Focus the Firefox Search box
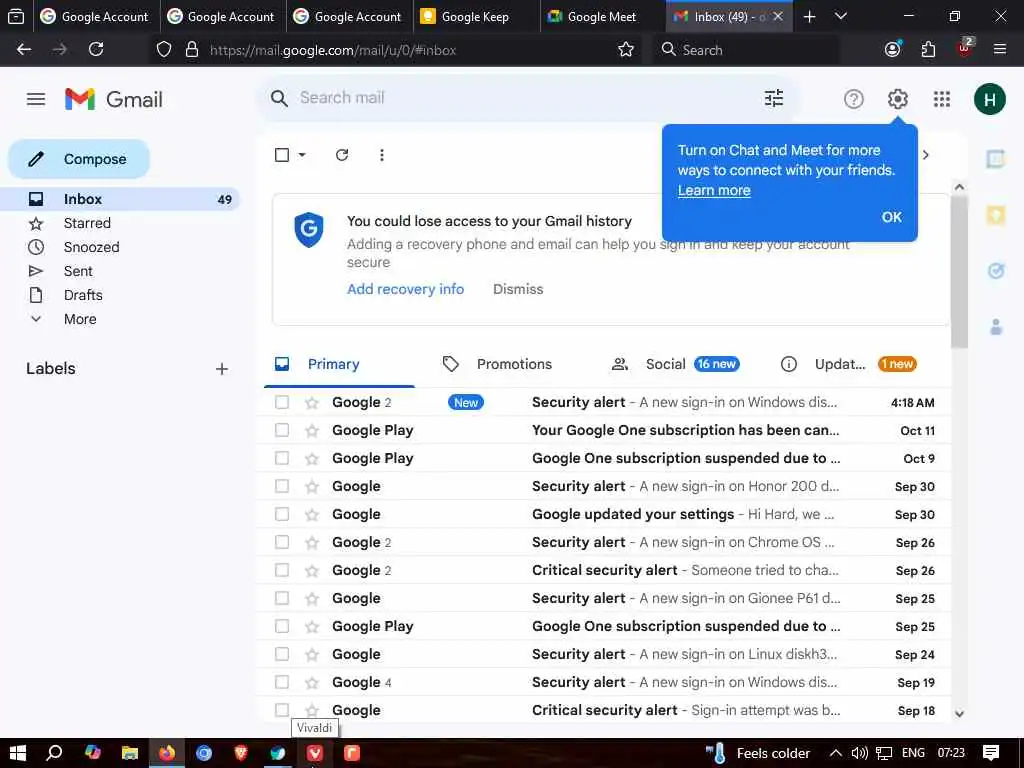The height and width of the screenshot is (768, 1024). click(x=744, y=50)
